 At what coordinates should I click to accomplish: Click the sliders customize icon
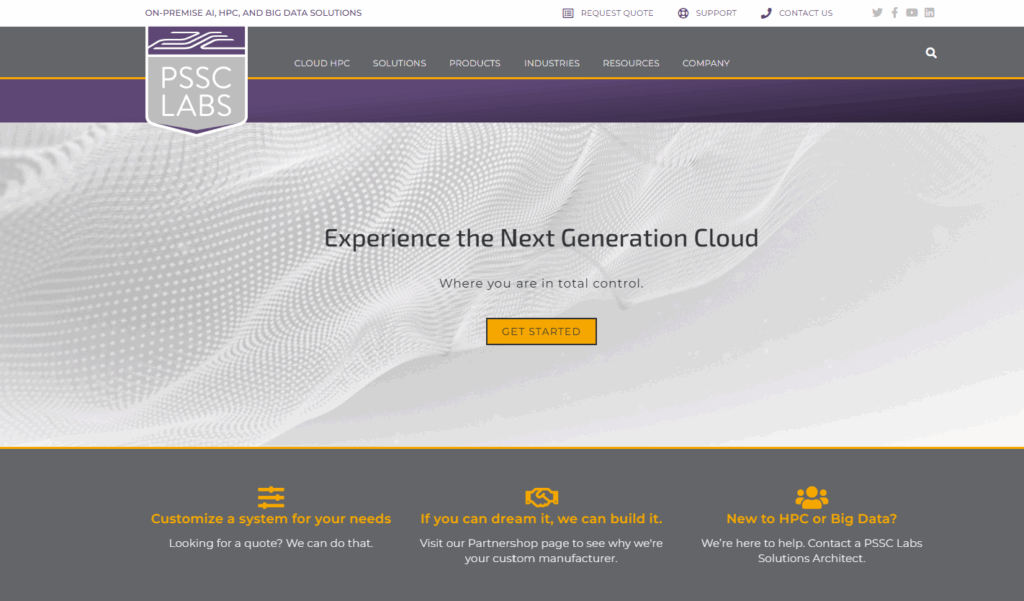tap(271, 497)
